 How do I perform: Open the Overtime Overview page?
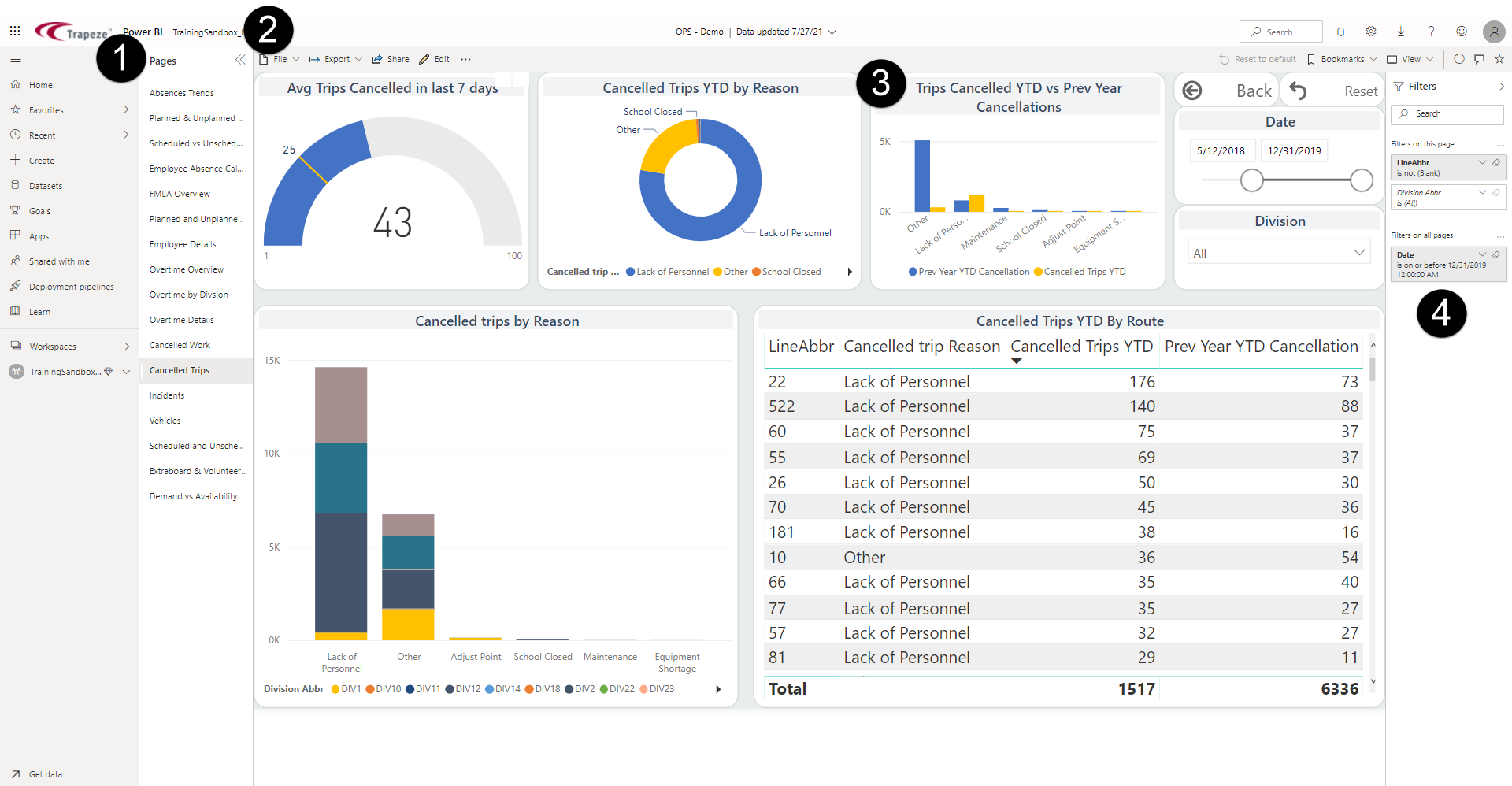coord(187,269)
